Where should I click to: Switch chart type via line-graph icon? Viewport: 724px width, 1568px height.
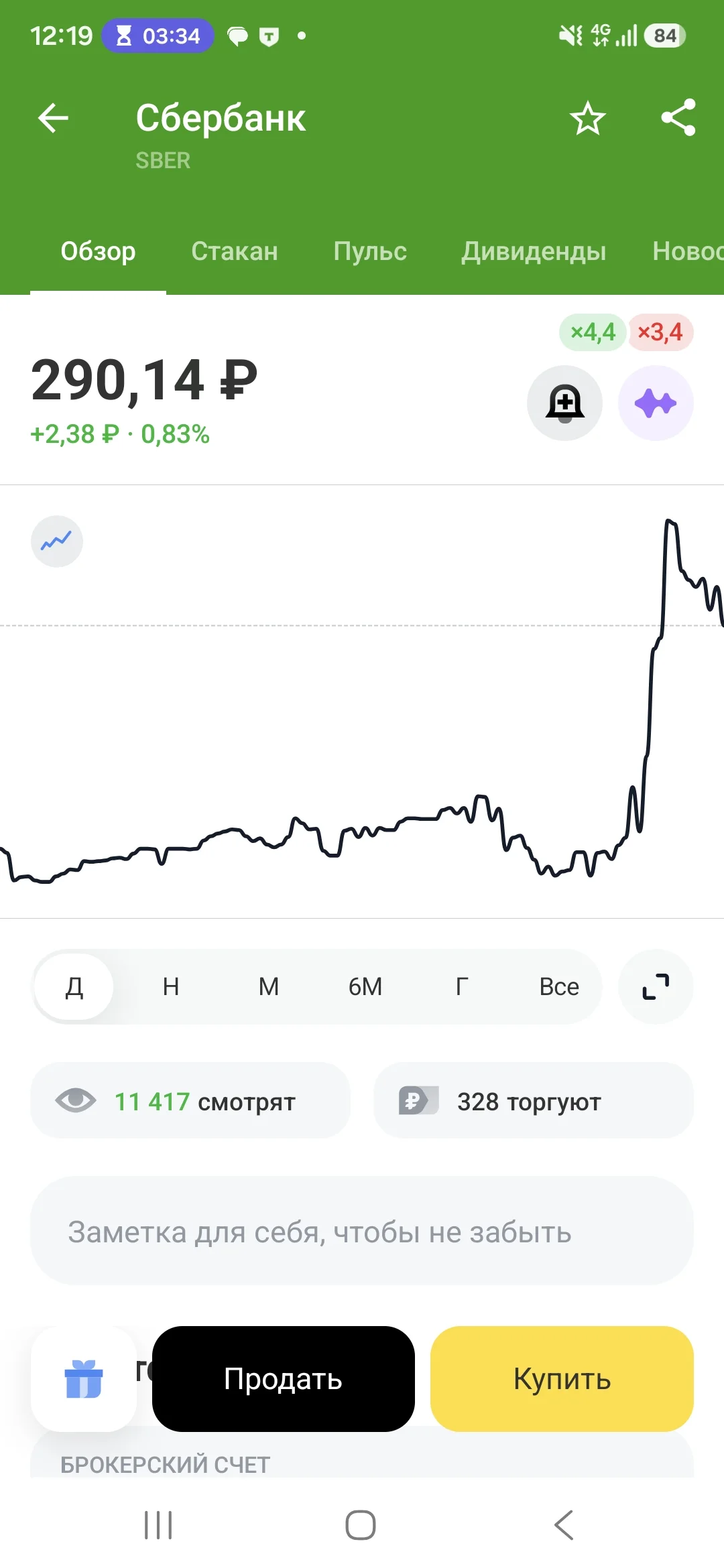(x=57, y=541)
